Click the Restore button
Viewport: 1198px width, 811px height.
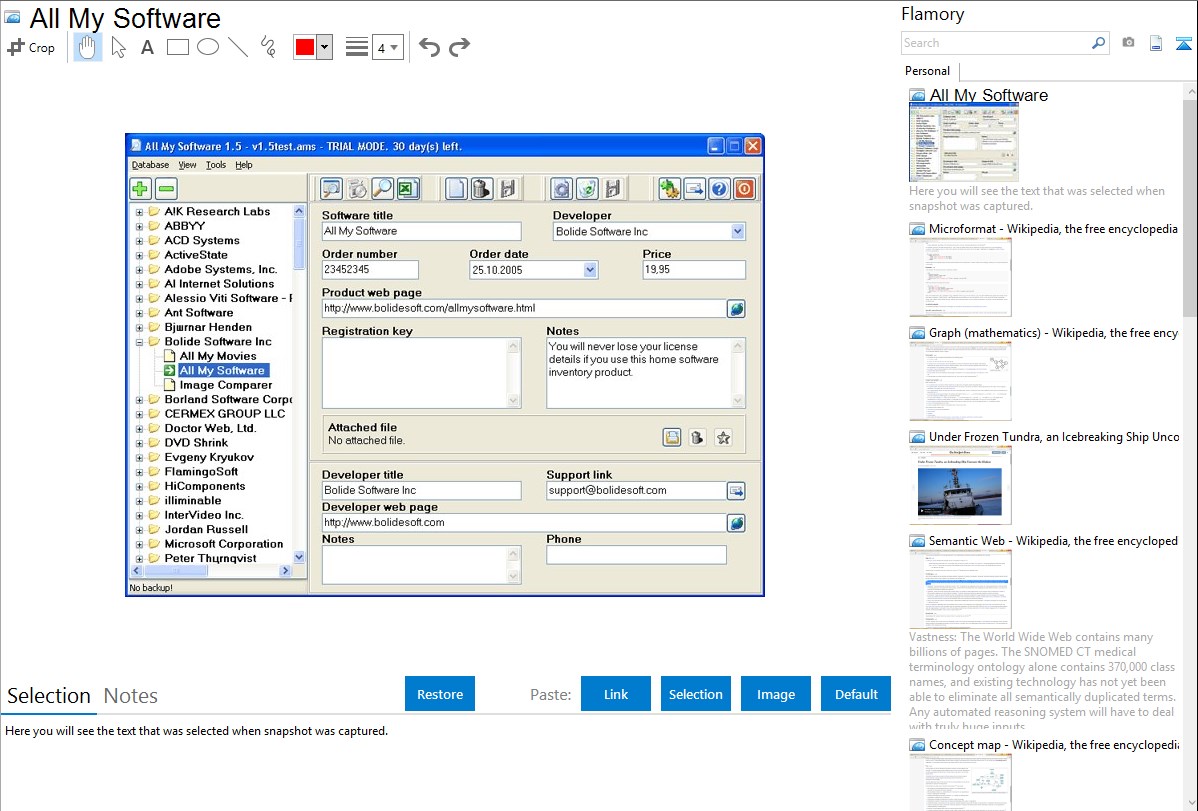pos(440,694)
